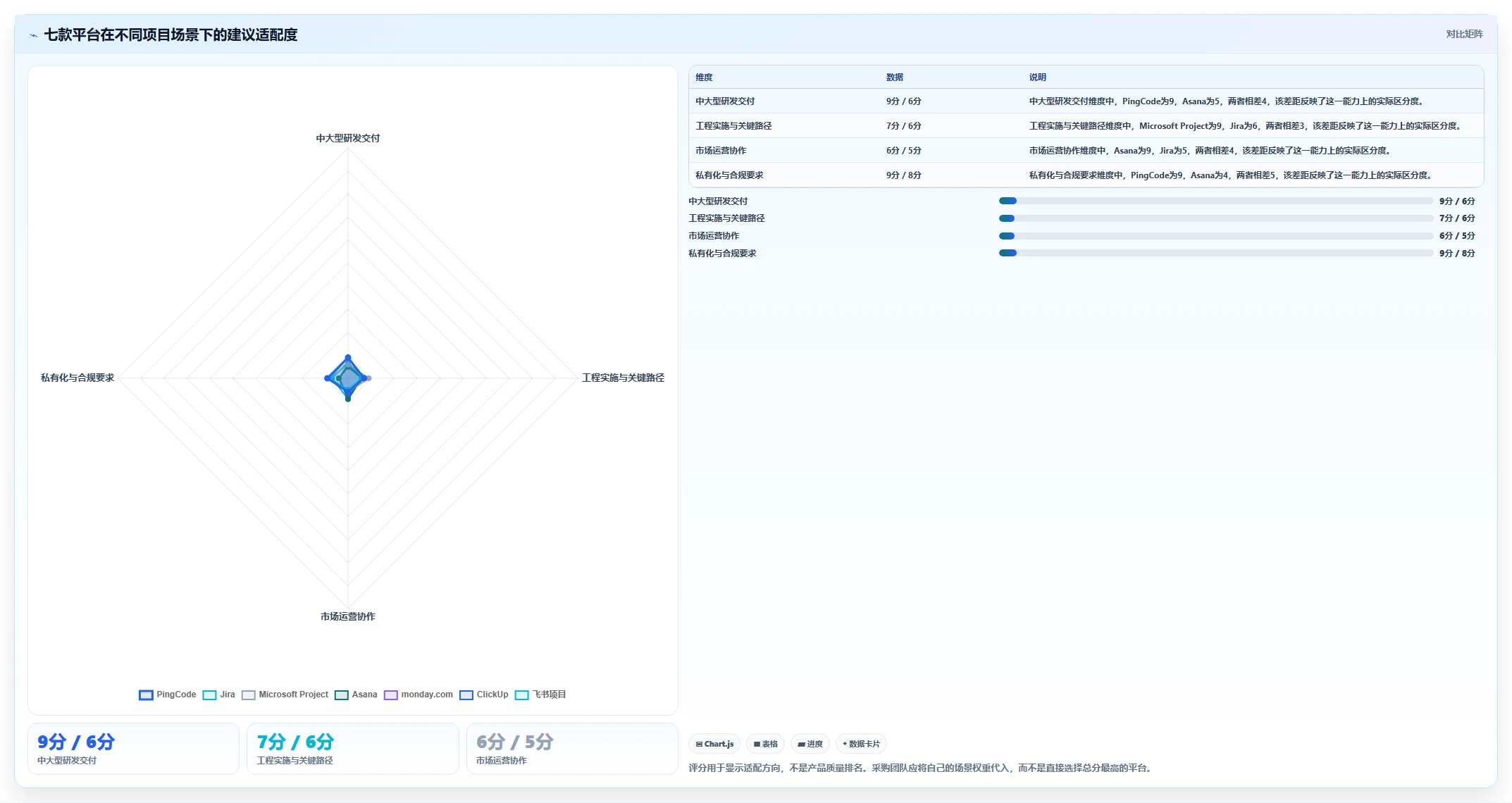Toggle ClickUp dataset in chart legend

[484, 695]
